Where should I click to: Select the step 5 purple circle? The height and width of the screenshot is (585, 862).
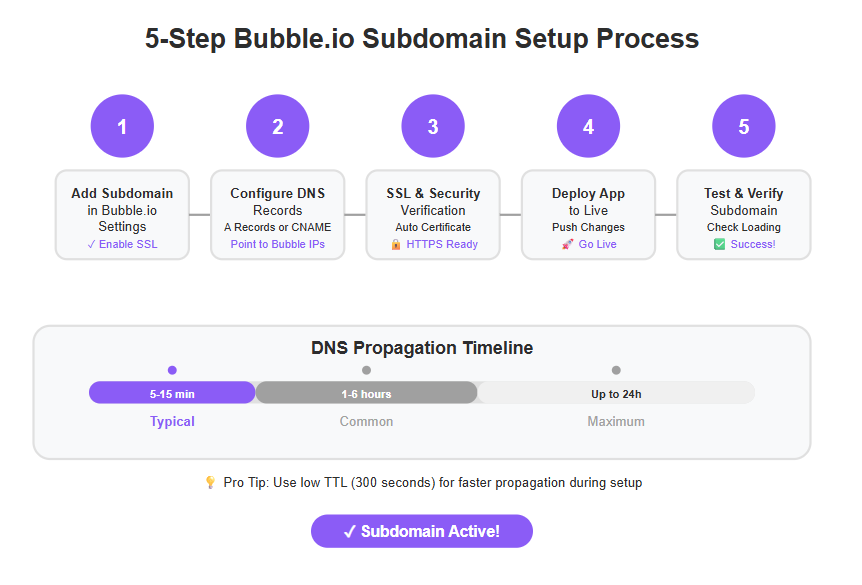click(744, 126)
